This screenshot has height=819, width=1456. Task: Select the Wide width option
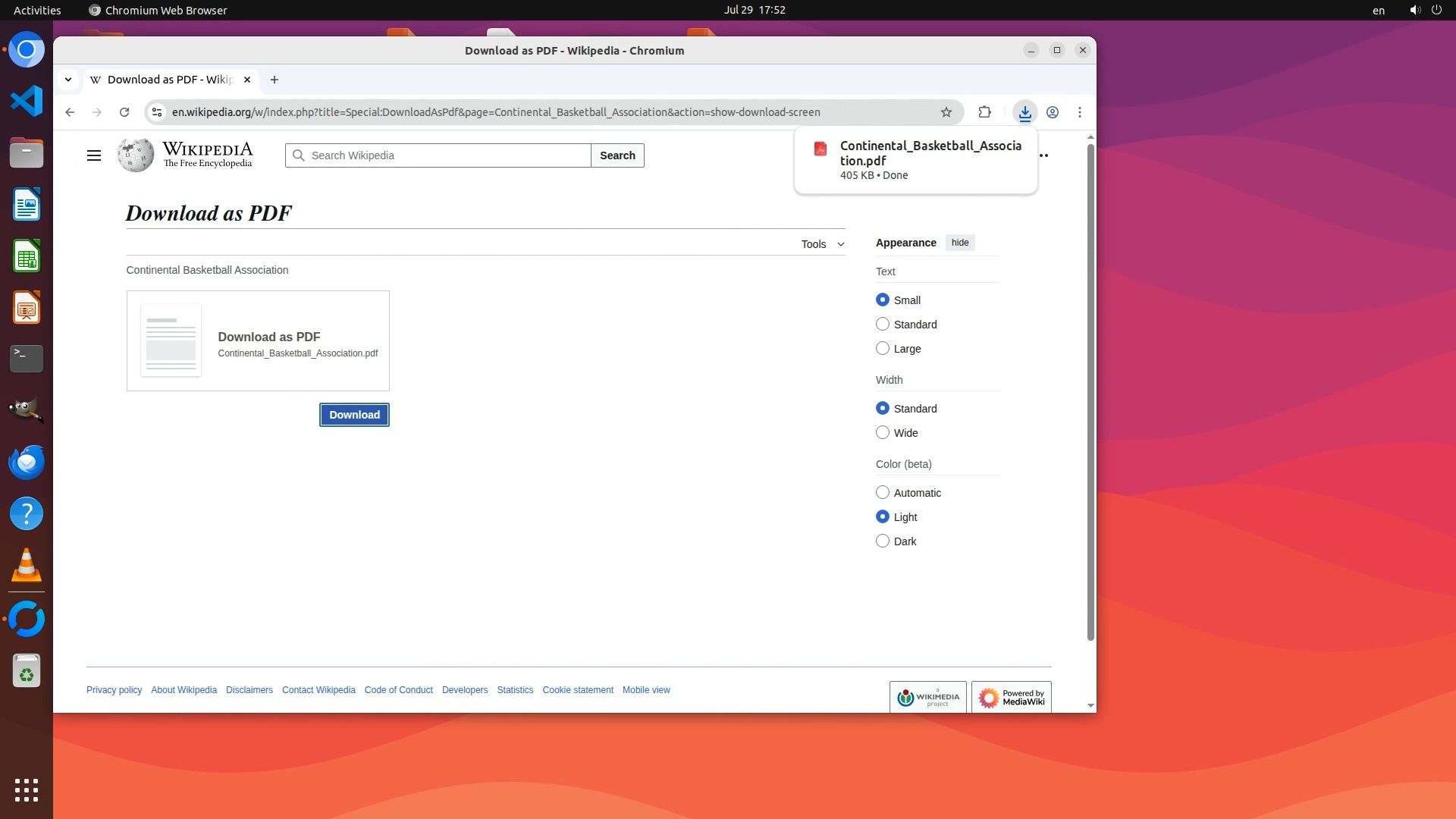click(883, 433)
